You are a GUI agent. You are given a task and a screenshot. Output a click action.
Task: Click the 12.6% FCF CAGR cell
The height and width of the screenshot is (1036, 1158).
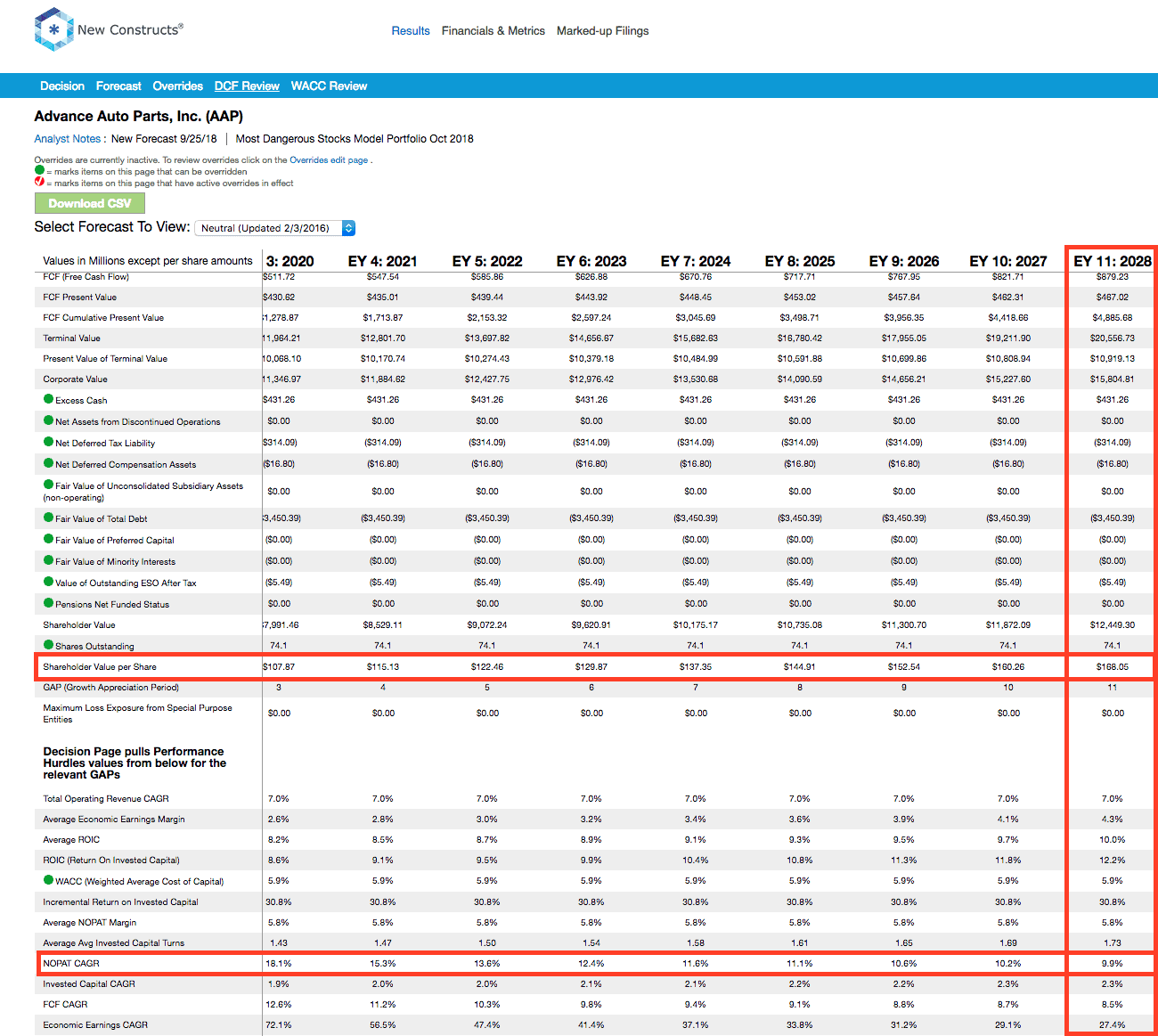click(279, 1004)
